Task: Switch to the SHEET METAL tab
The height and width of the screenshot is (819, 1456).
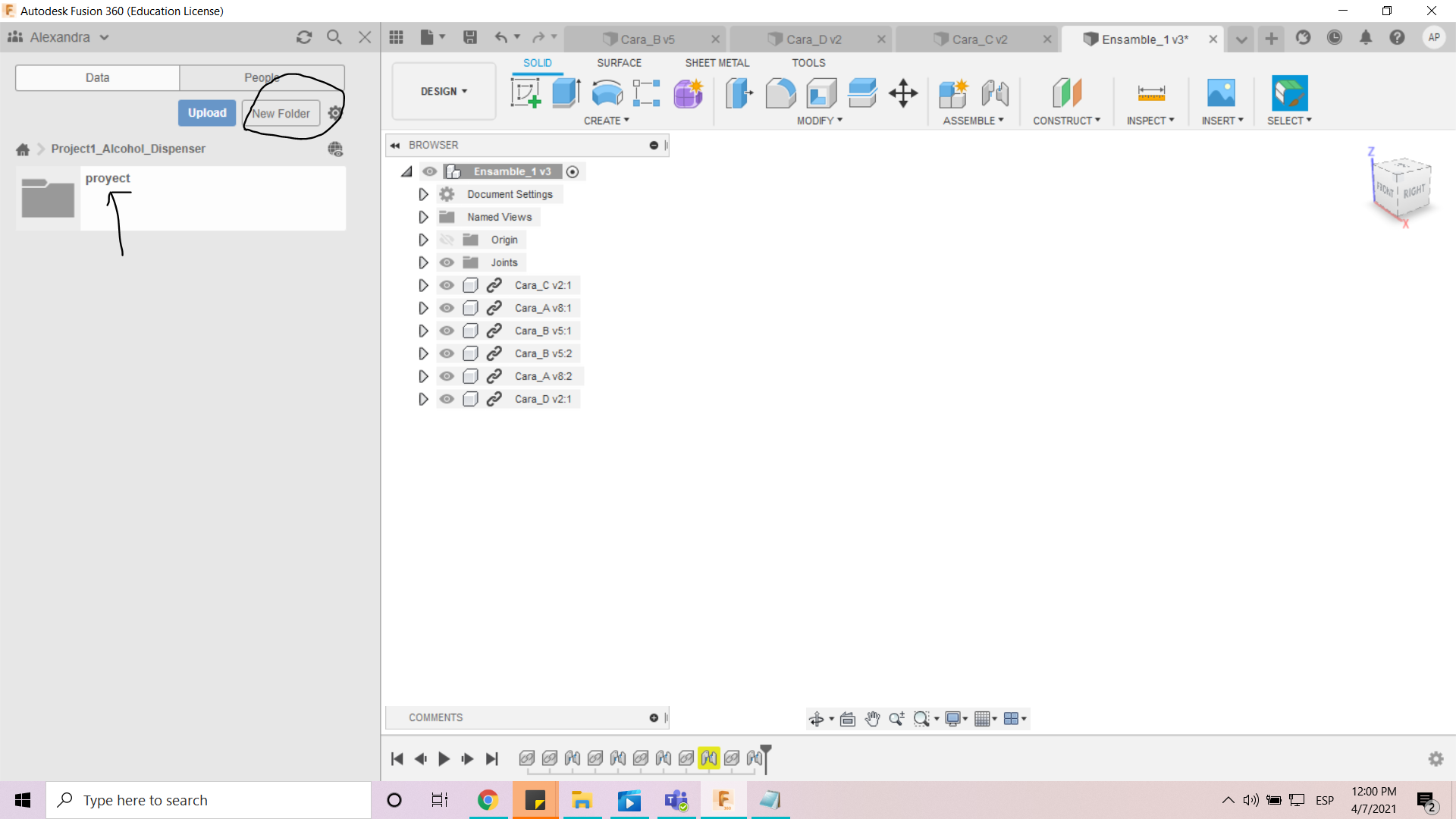Action: [717, 63]
